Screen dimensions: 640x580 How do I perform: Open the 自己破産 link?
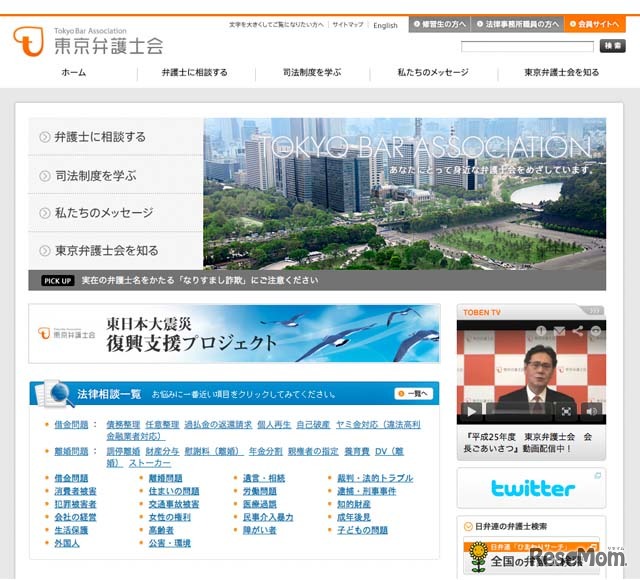pos(313,425)
